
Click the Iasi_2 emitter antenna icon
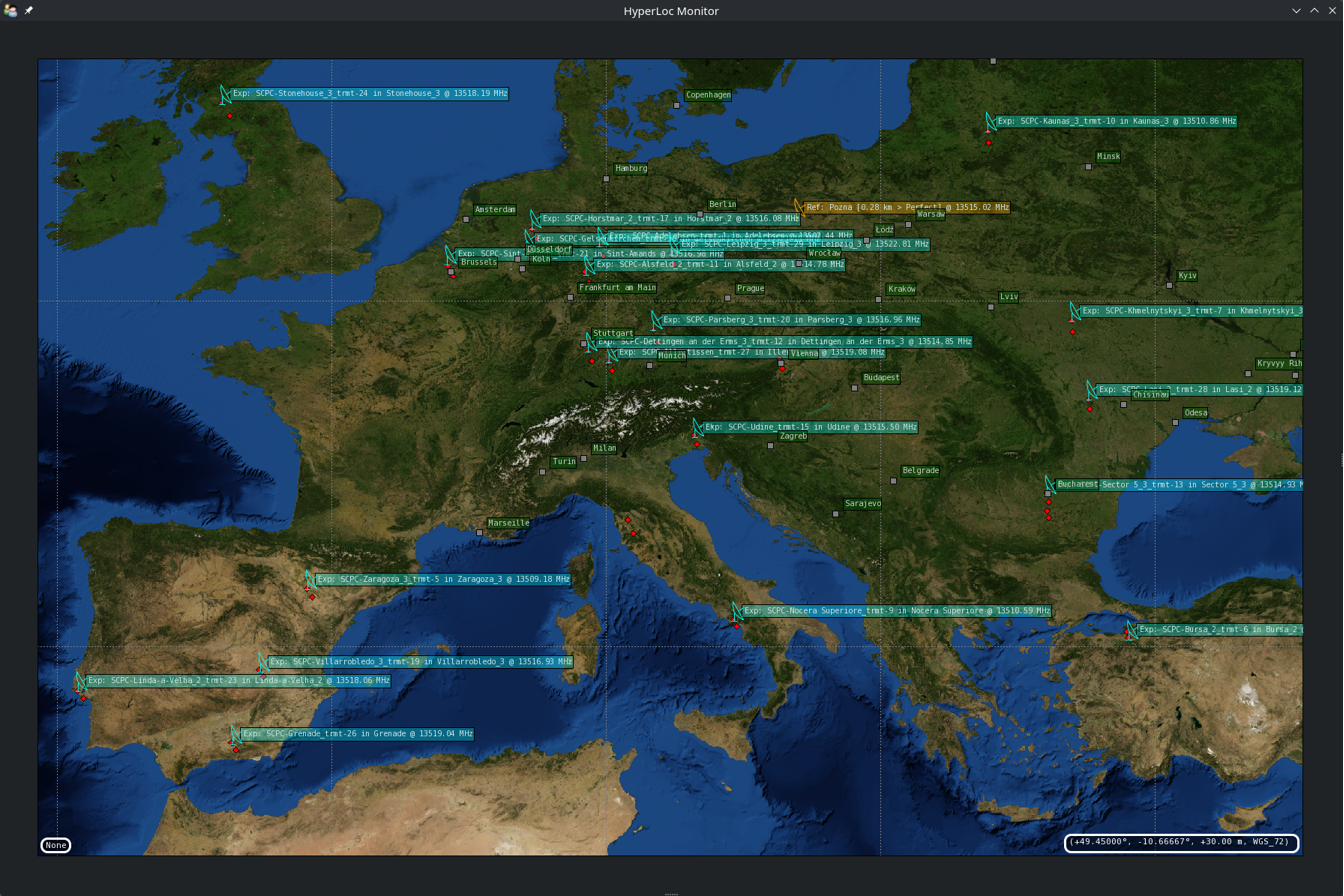tap(1092, 390)
